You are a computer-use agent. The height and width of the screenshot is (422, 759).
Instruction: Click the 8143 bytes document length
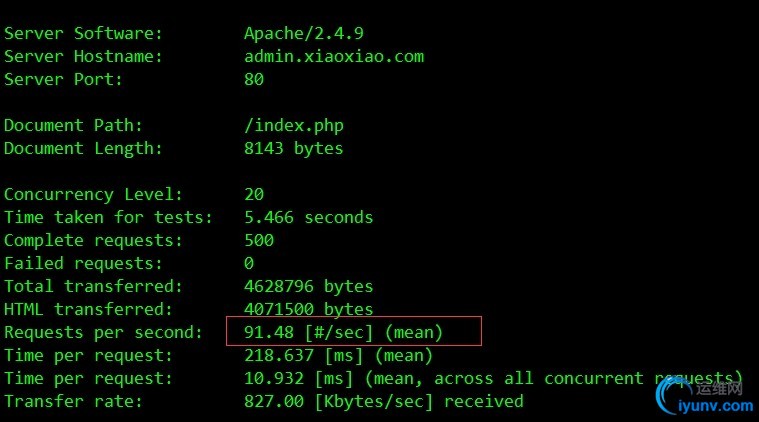(293, 148)
